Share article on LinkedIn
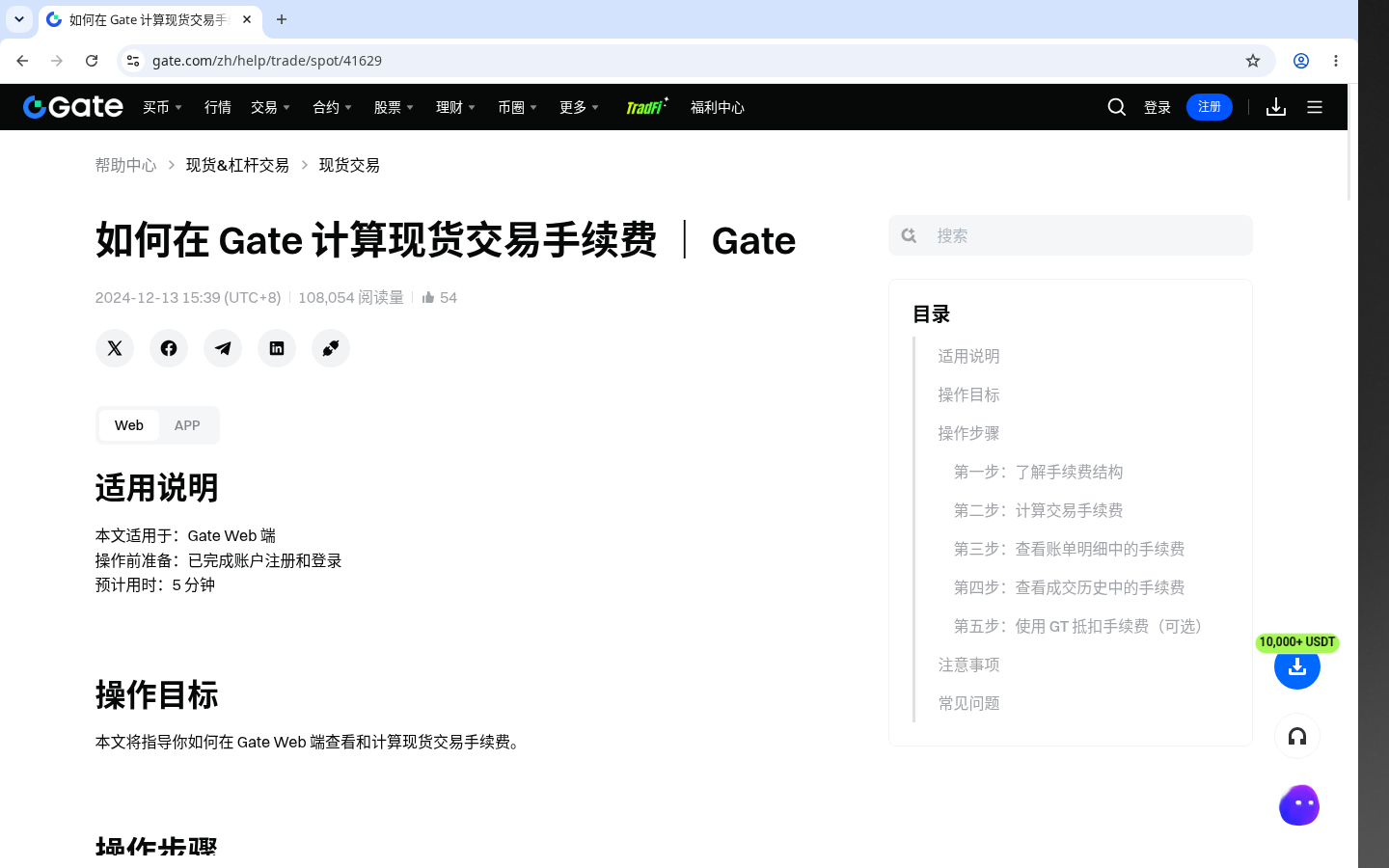Viewport: 1389px width, 868px height. pos(277,348)
